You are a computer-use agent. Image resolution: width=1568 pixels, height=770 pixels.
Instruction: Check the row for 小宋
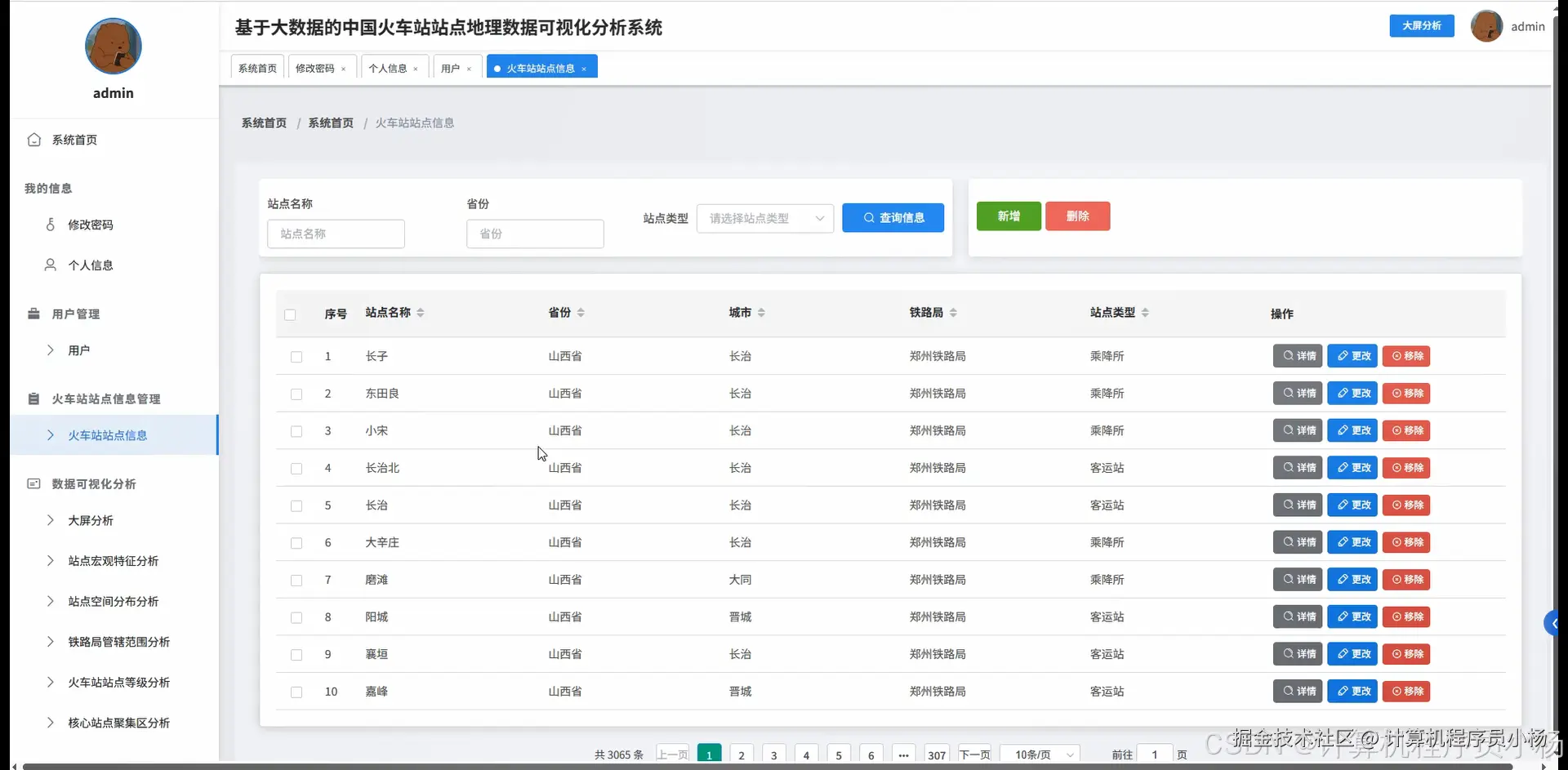click(296, 431)
